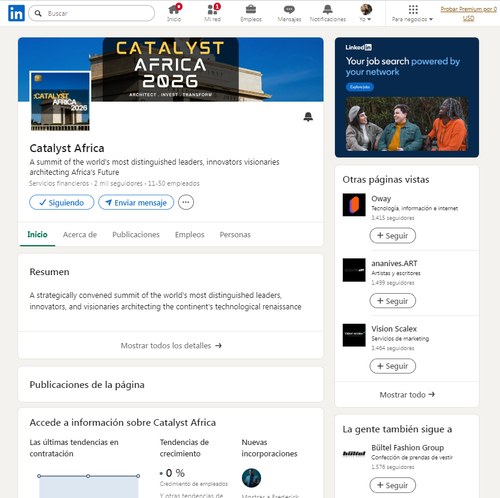Viewport: 500px width, 498px height.
Task: Select the Inicio page tab
Action: (x=37, y=235)
